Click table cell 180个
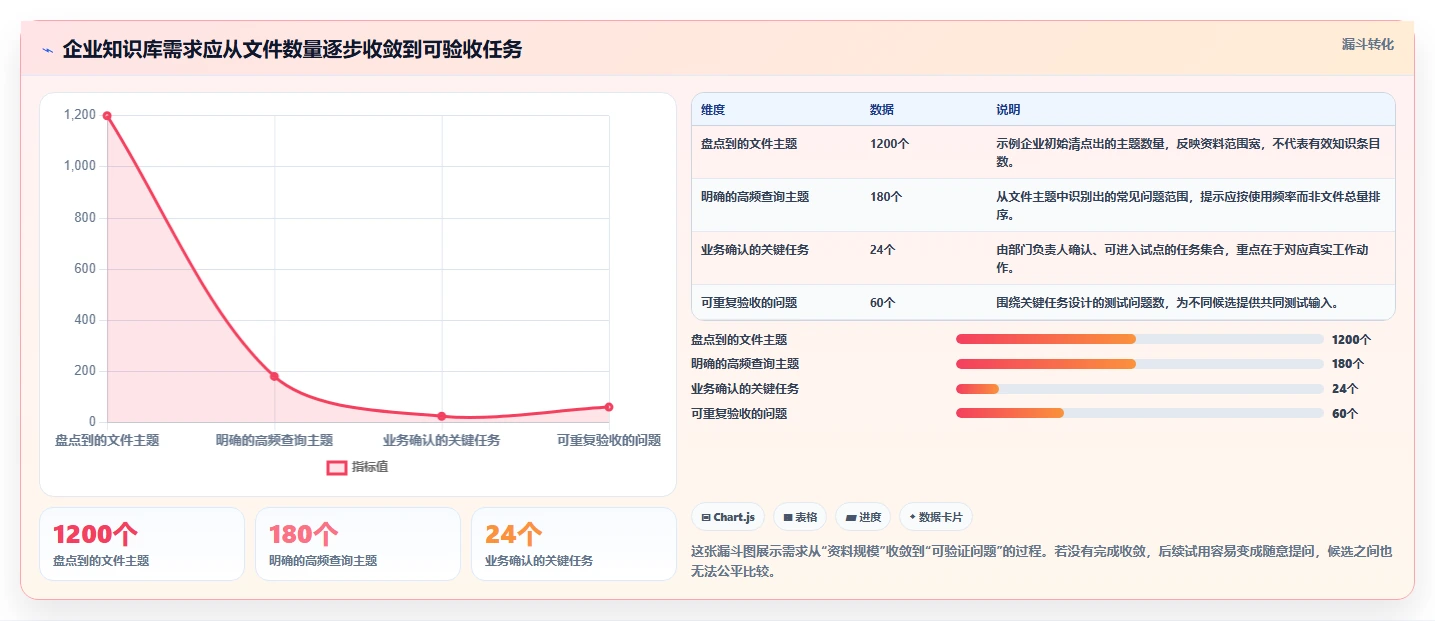The image size is (1435, 621). point(886,197)
